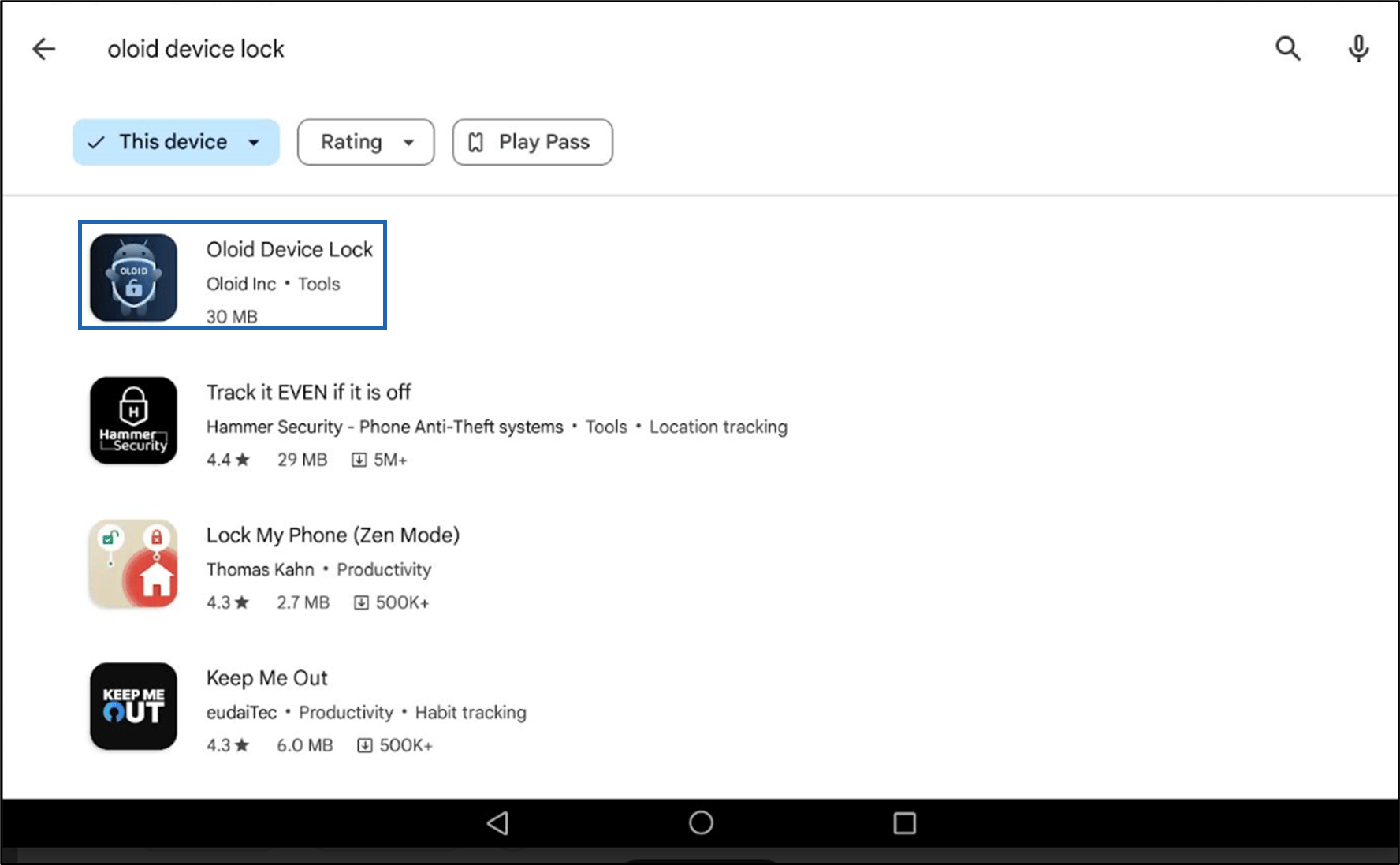
Task: Select the '29 MB' size text
Action: (x=302, y=460)
